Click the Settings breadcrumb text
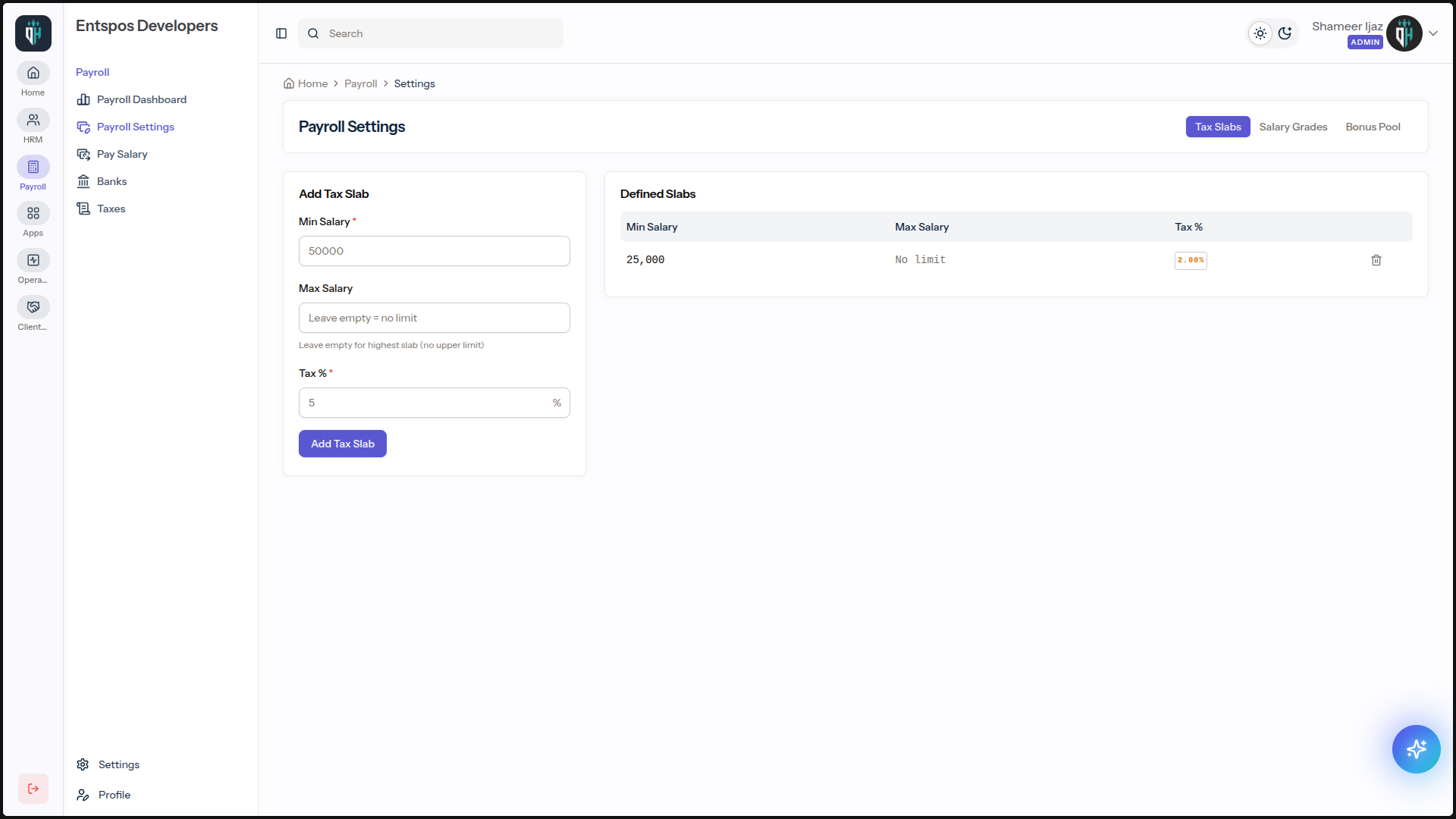This screenshot has height=819, width=1456. pyautogui.click(x=415, y=83)
